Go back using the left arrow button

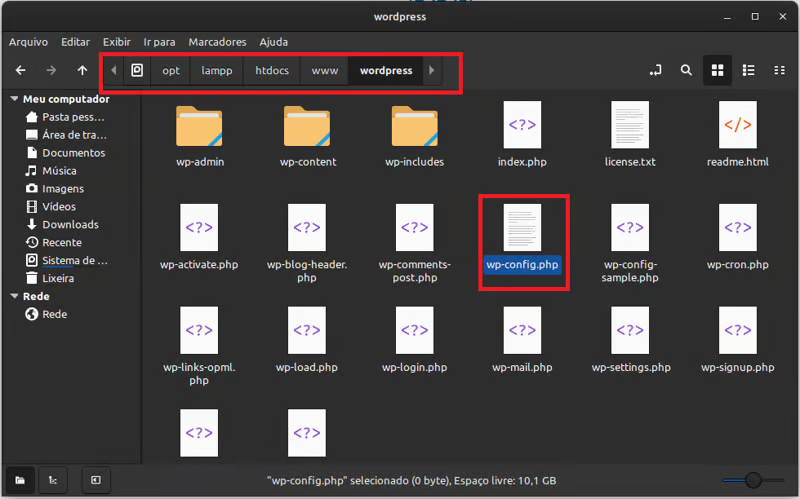click(x=20, y=70)
